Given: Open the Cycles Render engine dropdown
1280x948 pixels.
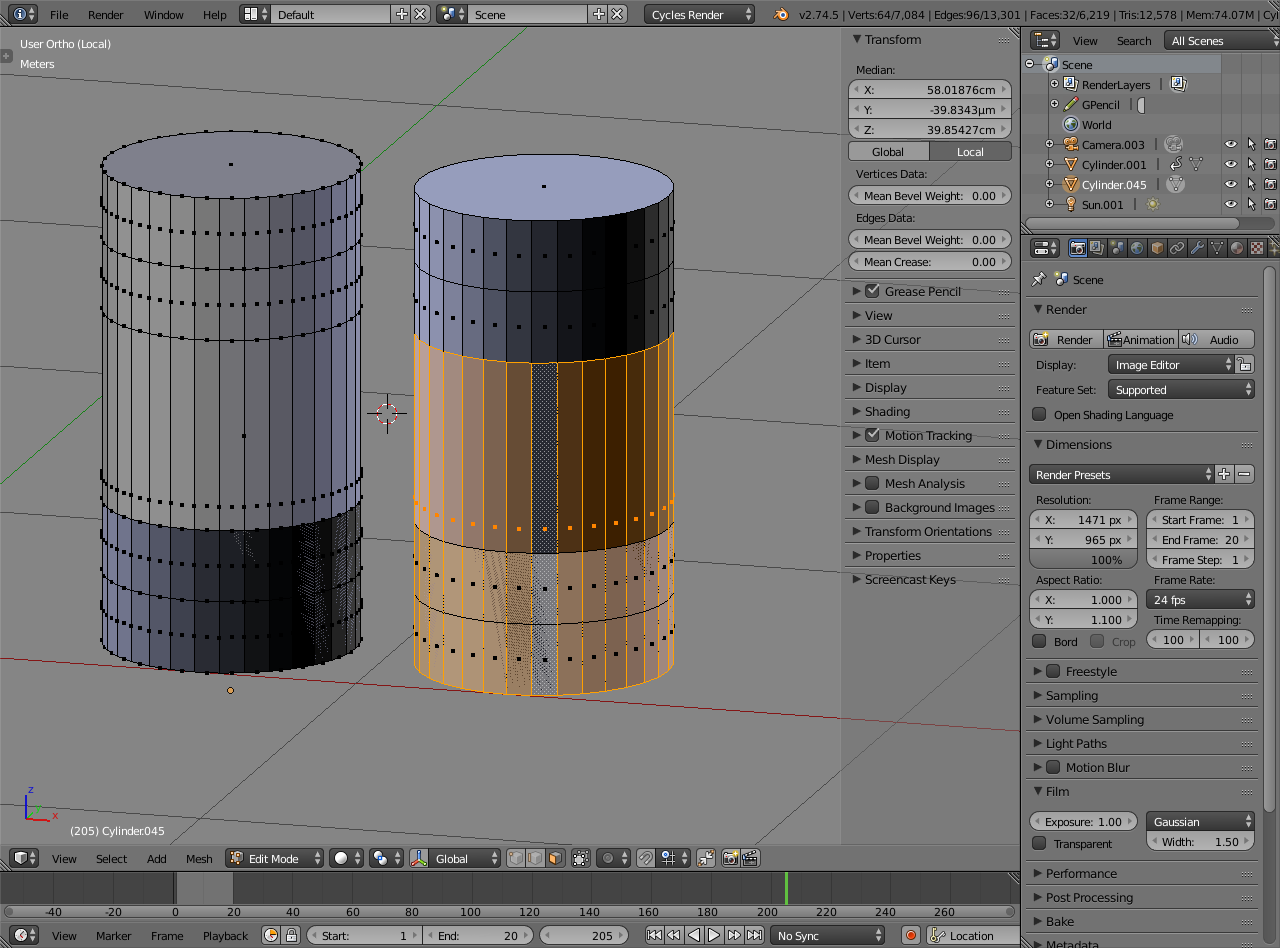Looking at the screenshot, I should coord(700,15).
